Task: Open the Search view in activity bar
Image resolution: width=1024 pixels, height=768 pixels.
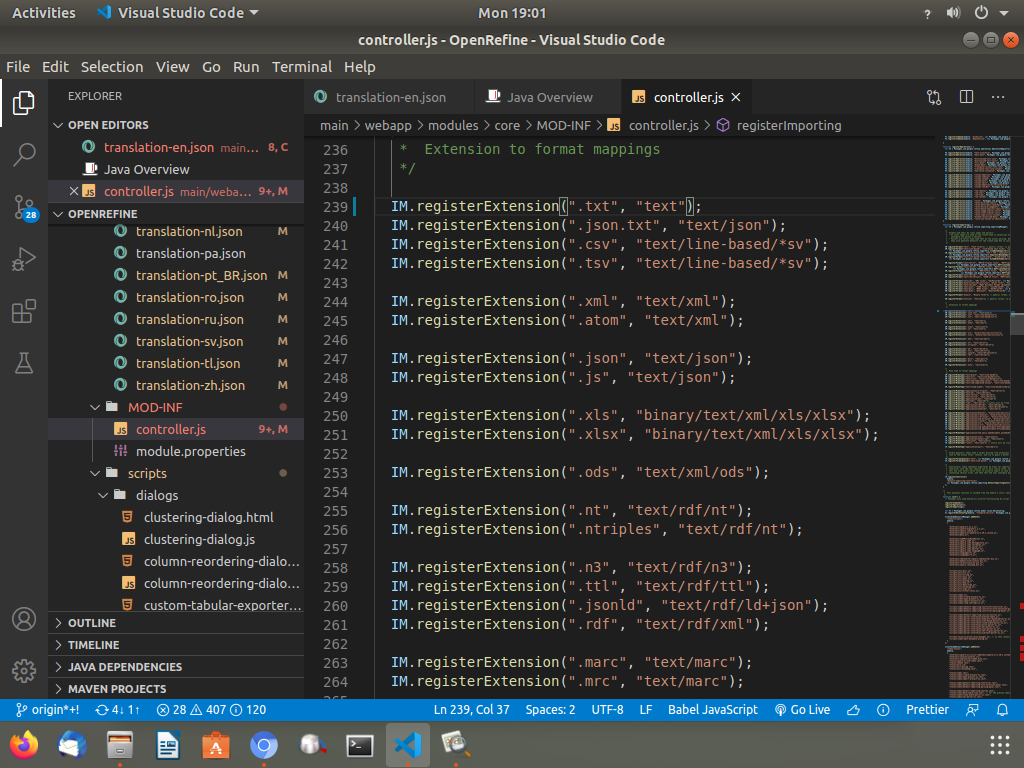Action: tap(24, 155)
